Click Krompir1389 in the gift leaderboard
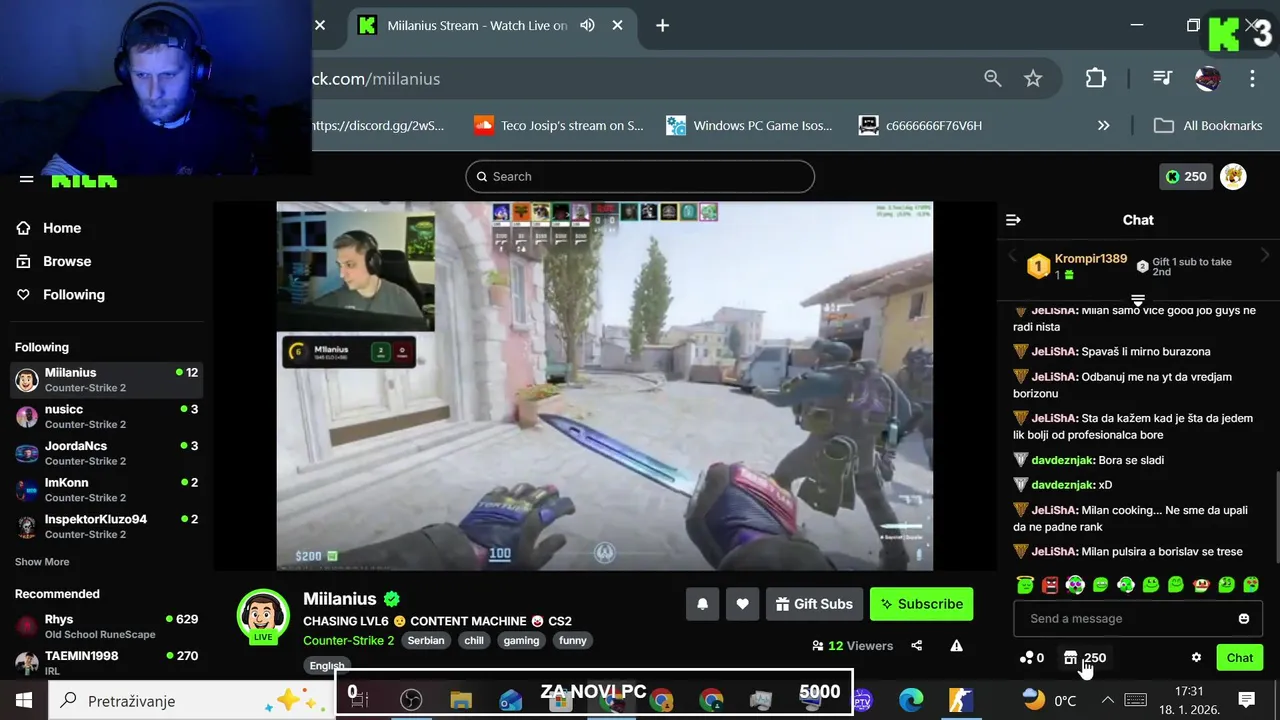The height and width of the screenshot is (720, 1280). [x=1091, y=258]
